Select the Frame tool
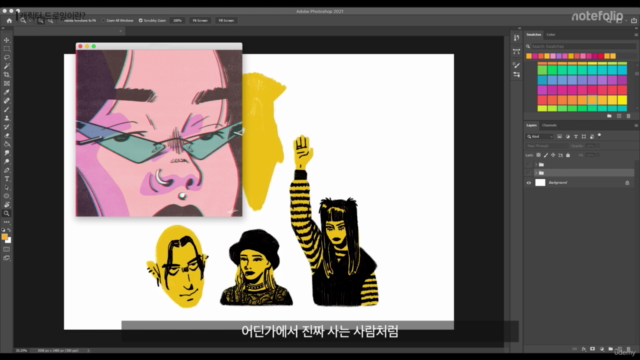Image resolution: width=640 pixels, height=360 pixels. [x=7, y=83]
